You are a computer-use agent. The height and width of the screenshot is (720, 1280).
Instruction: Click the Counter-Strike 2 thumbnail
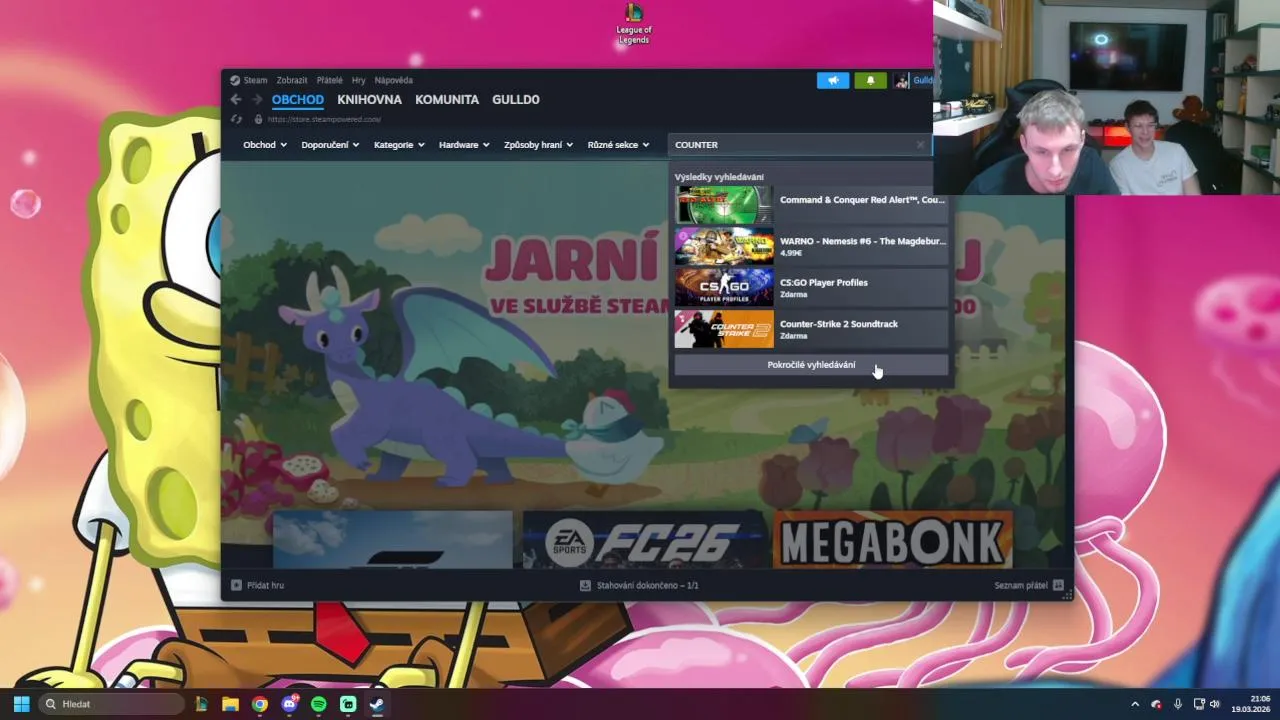pyautogui.click(x=724, y=329)
